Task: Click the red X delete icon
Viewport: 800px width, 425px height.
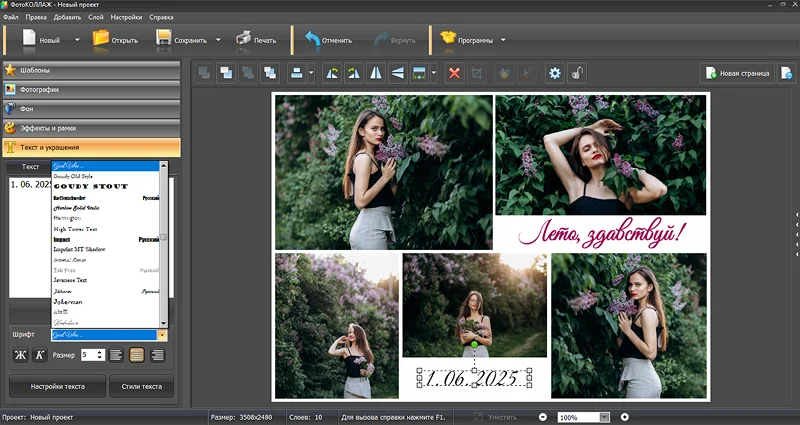Action: point(454,73)
